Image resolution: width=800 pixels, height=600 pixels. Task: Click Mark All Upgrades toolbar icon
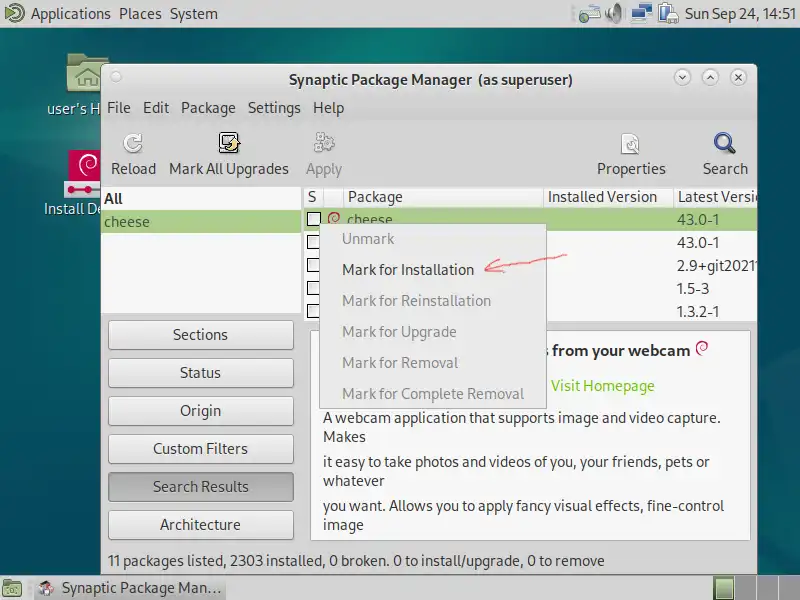(x=229, y=143)
